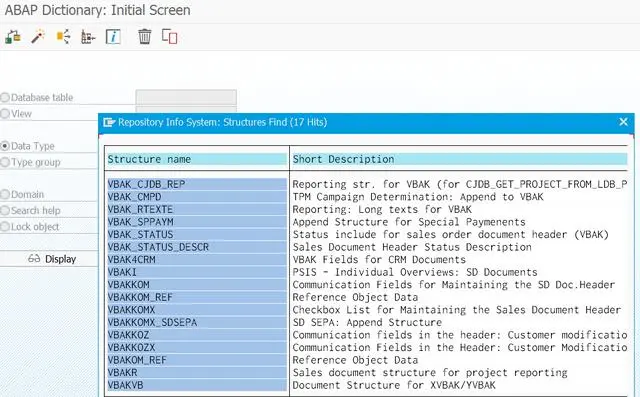Click the Short Description column header
This screenshot has width=640, height=397.
[460, 159]
